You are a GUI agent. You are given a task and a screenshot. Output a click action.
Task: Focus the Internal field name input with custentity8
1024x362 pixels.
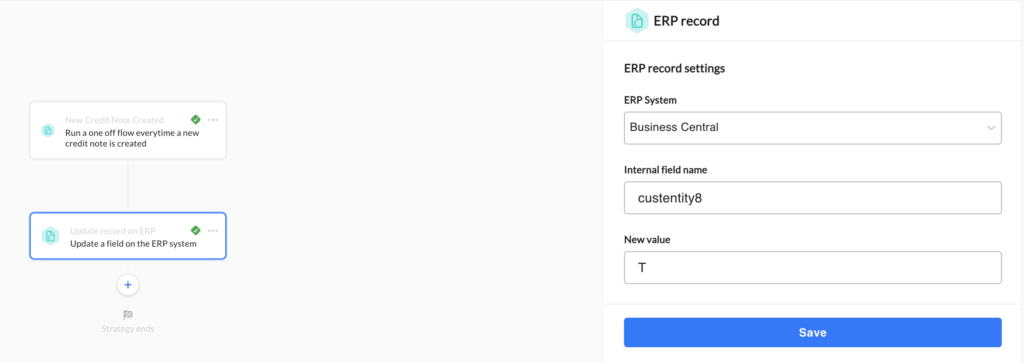tap(812, 197)
